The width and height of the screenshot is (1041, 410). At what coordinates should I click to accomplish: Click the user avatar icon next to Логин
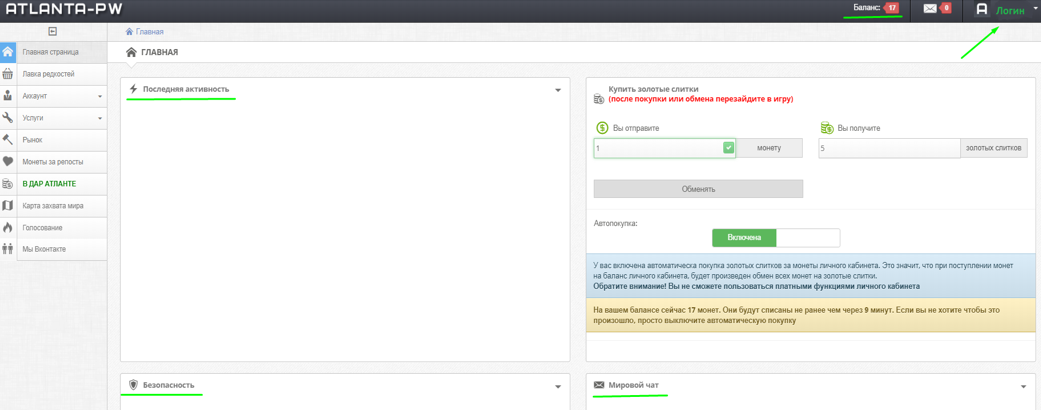point(982,9)
